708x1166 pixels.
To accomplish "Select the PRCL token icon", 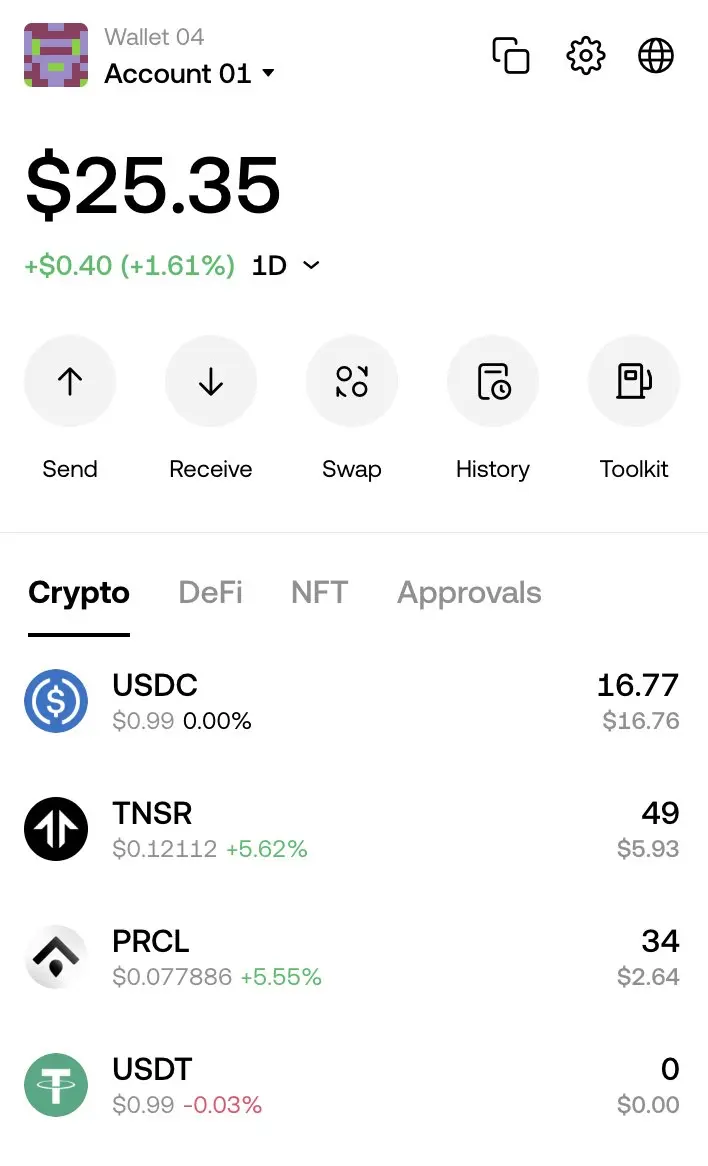I will pos(56,957).
